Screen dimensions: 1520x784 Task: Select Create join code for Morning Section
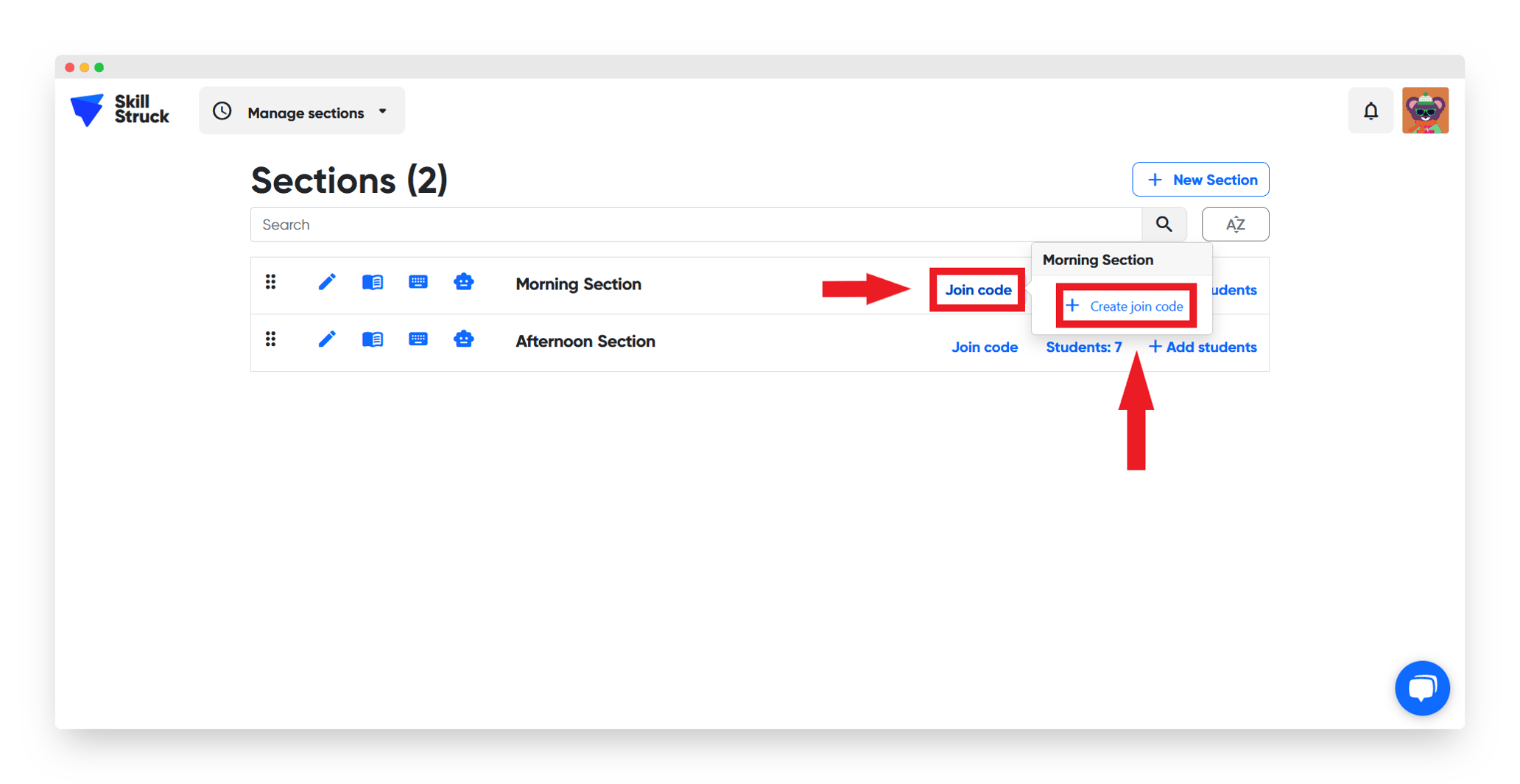pyautogui.click(x=1125, y=306)
